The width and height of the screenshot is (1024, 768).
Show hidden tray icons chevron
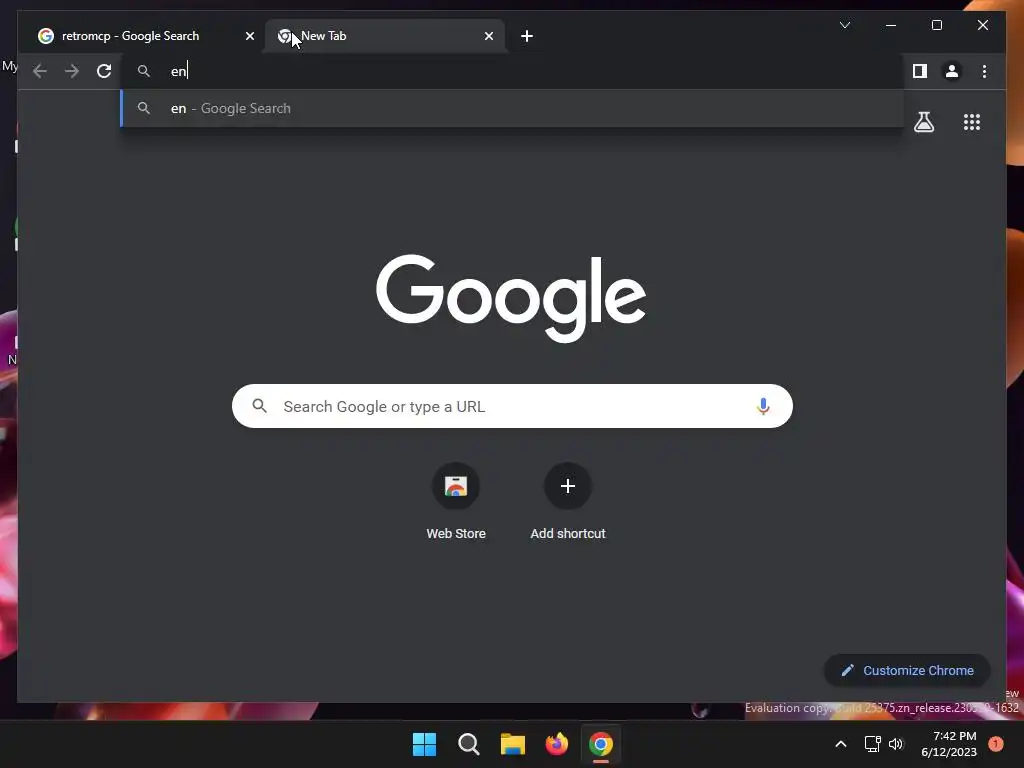(840, 744)
